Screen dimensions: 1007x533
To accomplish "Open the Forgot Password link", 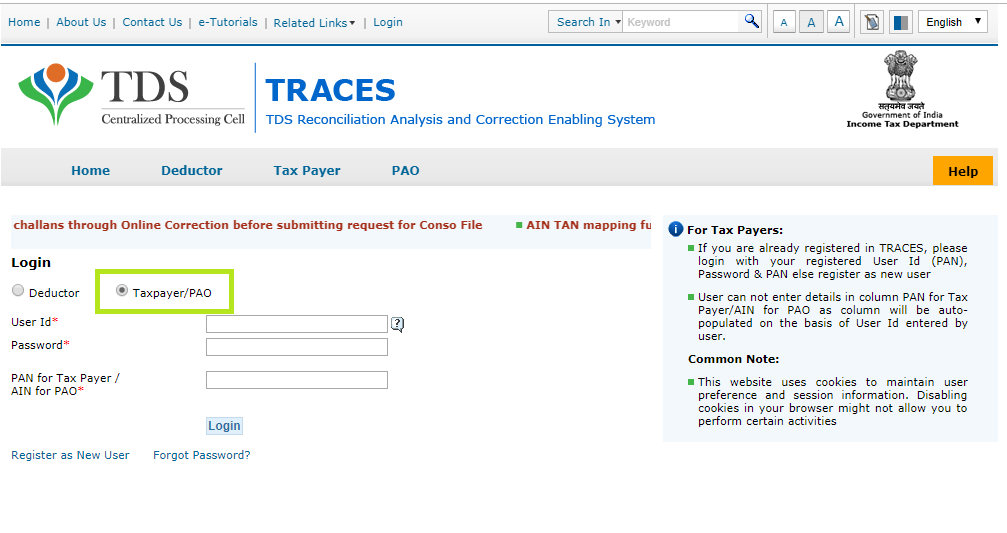I will pyautogui.click(x=202, y=455).
